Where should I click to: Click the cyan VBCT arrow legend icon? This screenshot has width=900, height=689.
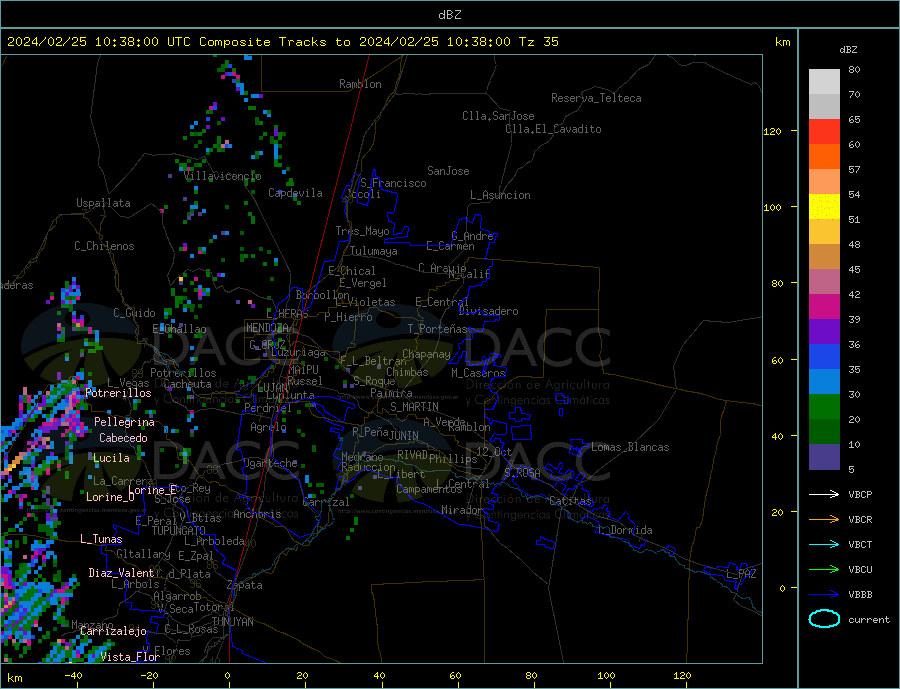[824, 544]
